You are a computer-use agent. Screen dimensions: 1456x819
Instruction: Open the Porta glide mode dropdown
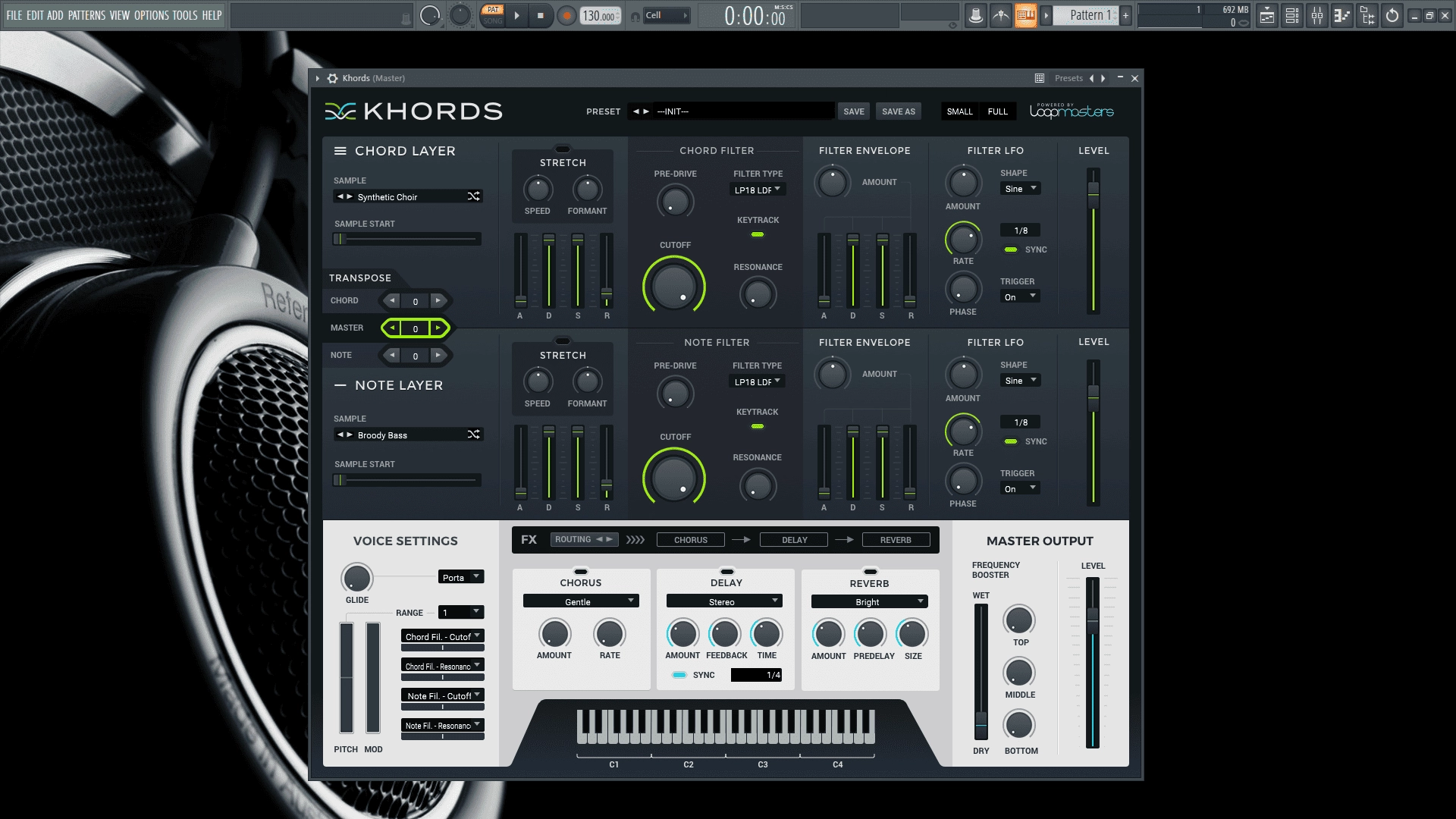[461, 577]
